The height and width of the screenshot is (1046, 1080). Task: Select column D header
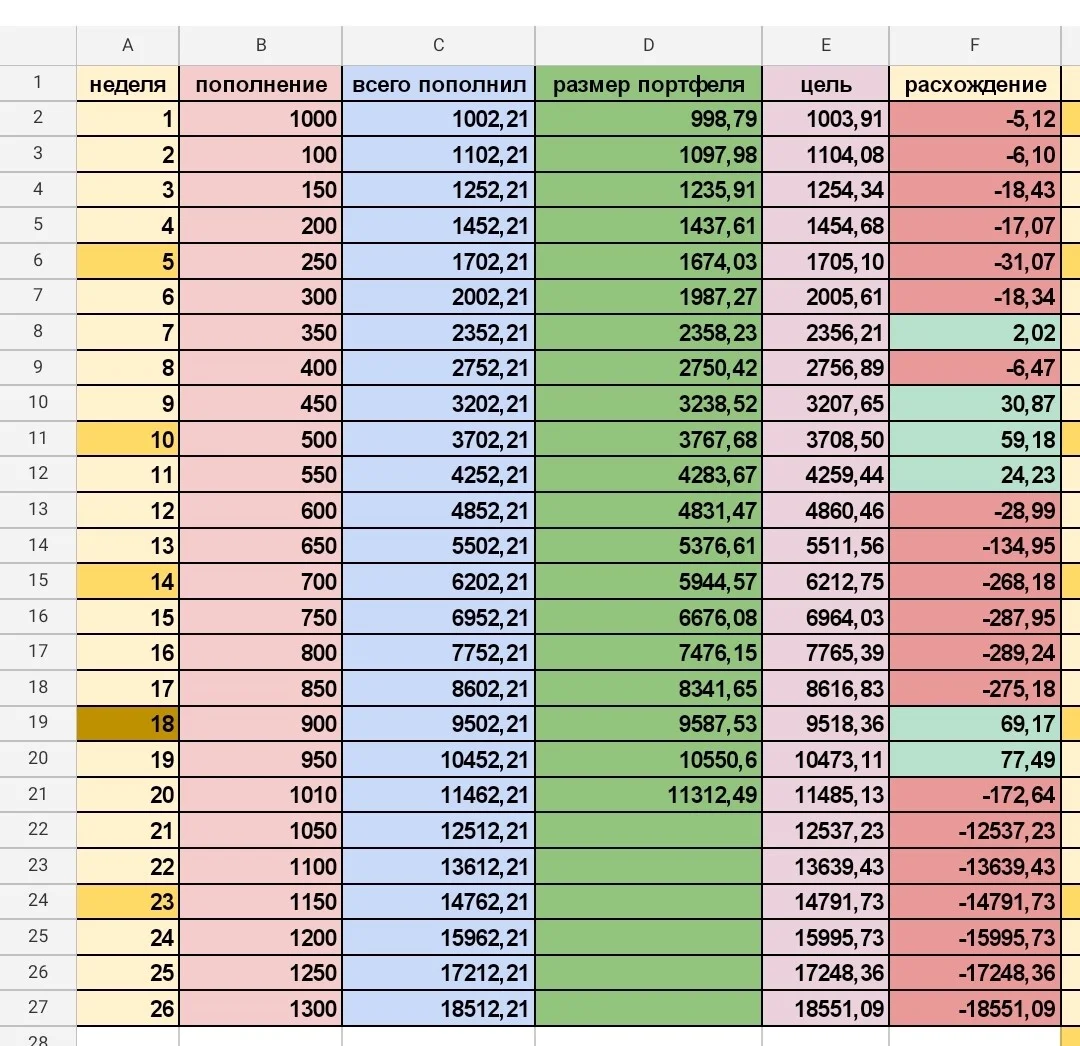point(648,45)
